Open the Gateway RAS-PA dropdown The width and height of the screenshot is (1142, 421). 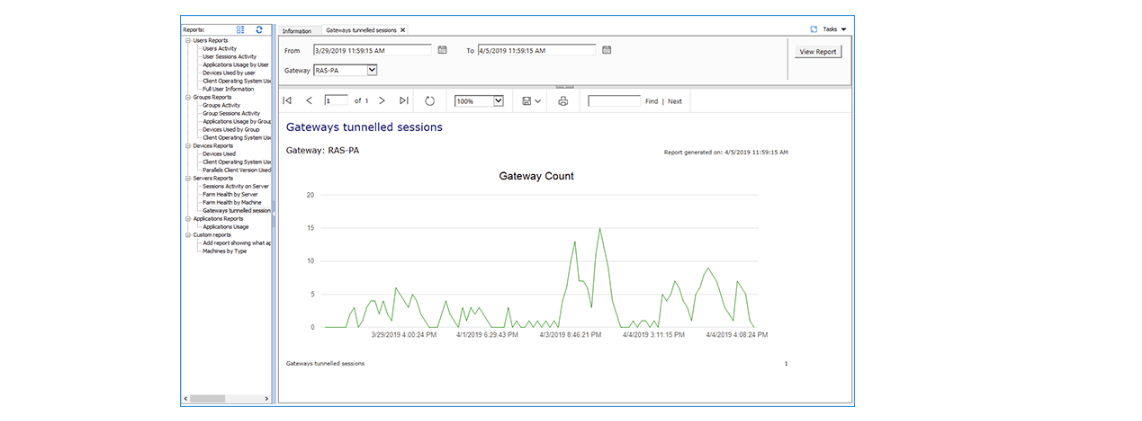(x=371, y=70)
